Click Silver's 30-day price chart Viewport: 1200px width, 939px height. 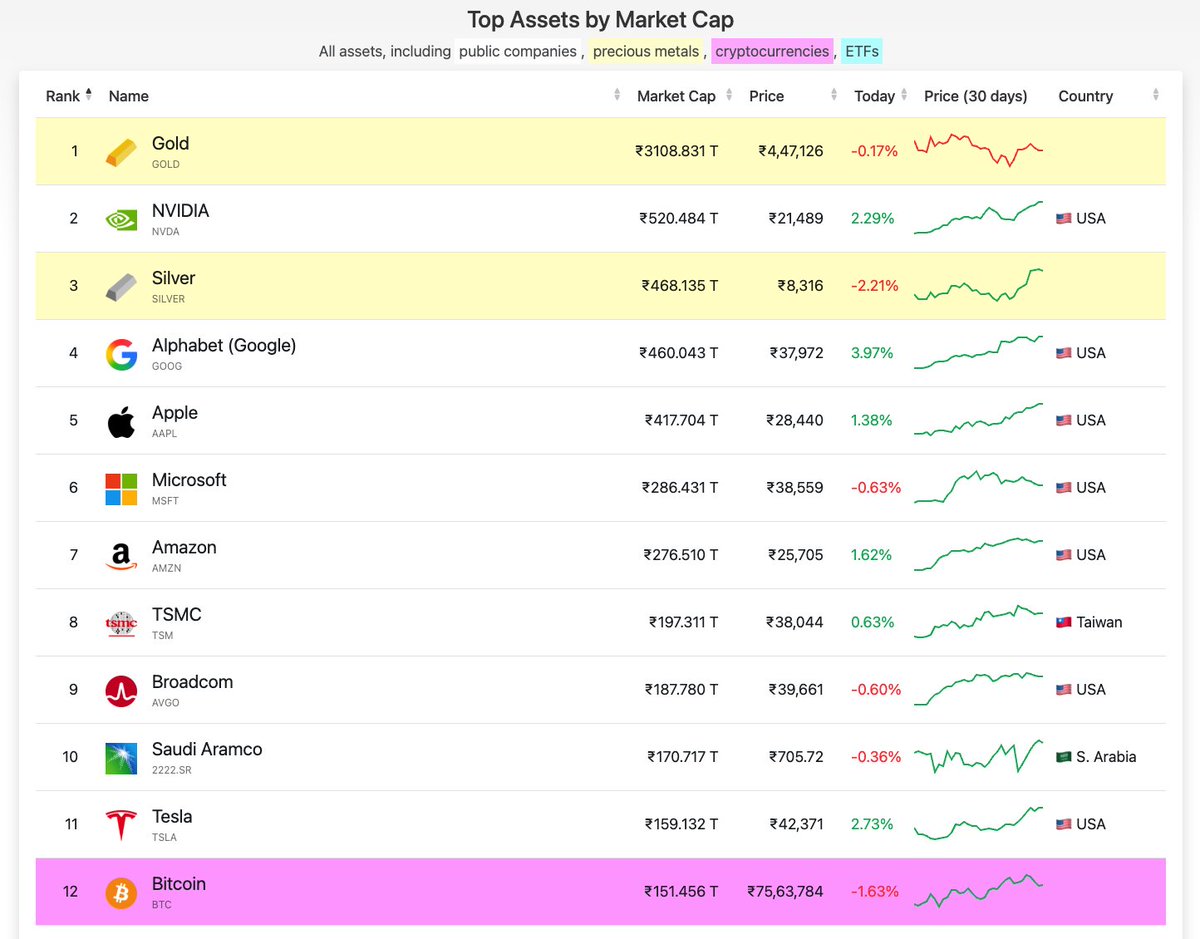click(x=978, y=285)
